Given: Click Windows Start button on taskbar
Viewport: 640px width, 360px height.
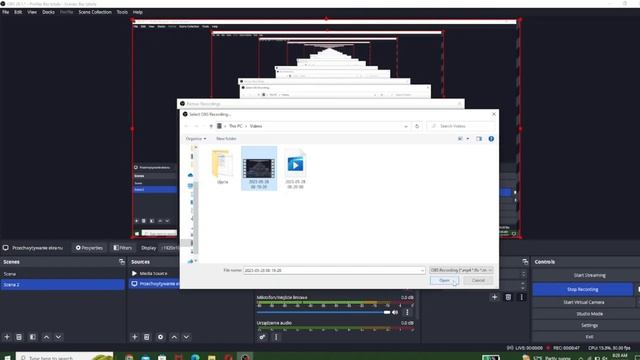Looking at the screenshot, I should (x=7, y=357).
